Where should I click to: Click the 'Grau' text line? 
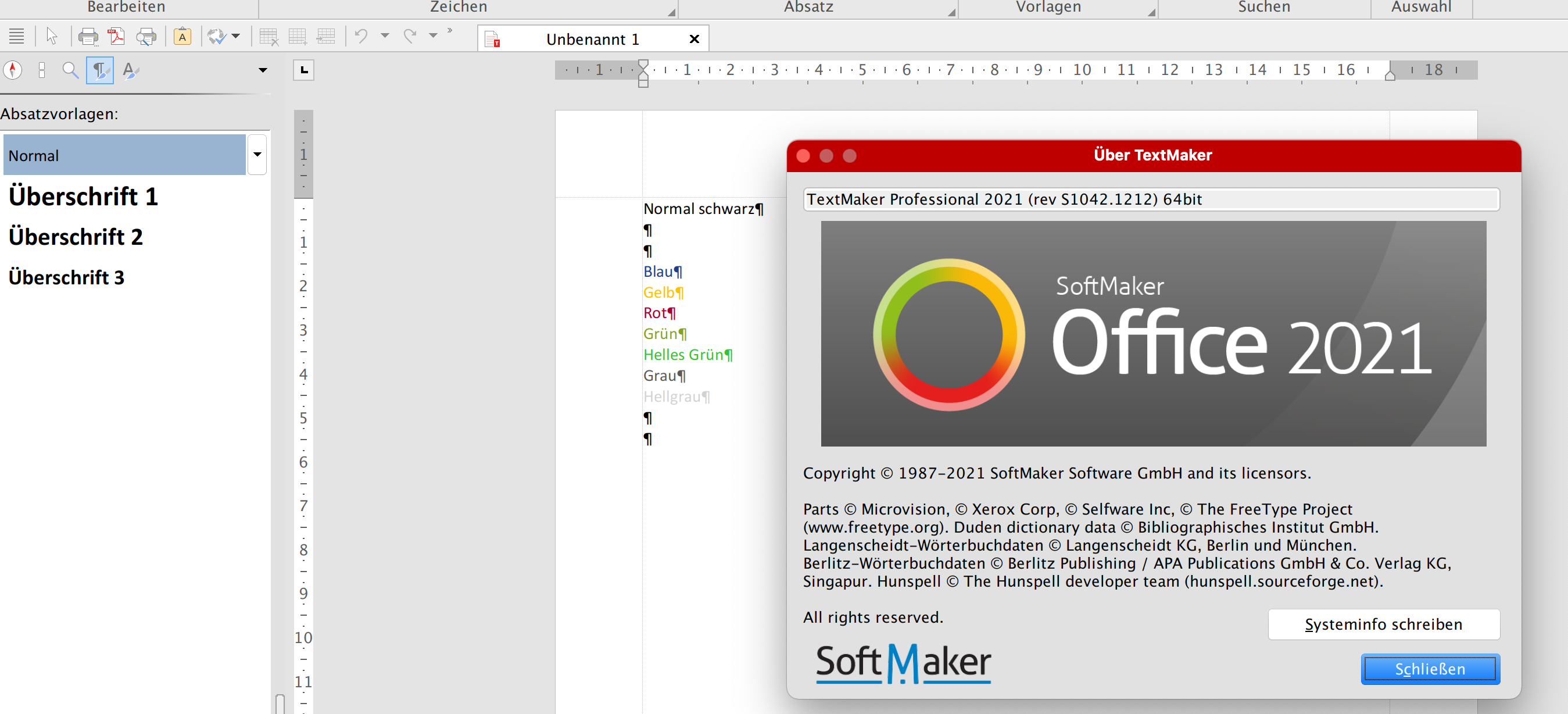664,375
